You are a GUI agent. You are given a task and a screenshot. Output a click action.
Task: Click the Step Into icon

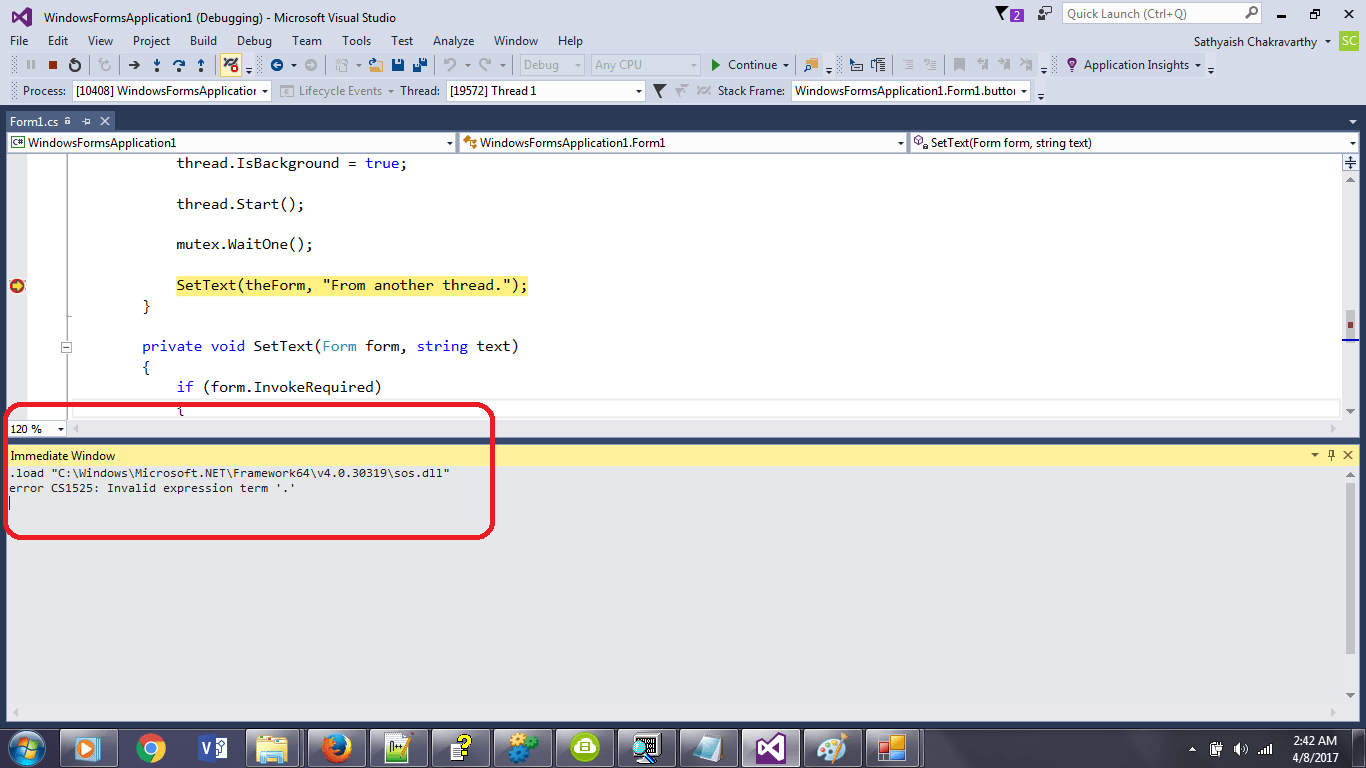(x=157, y=65)
